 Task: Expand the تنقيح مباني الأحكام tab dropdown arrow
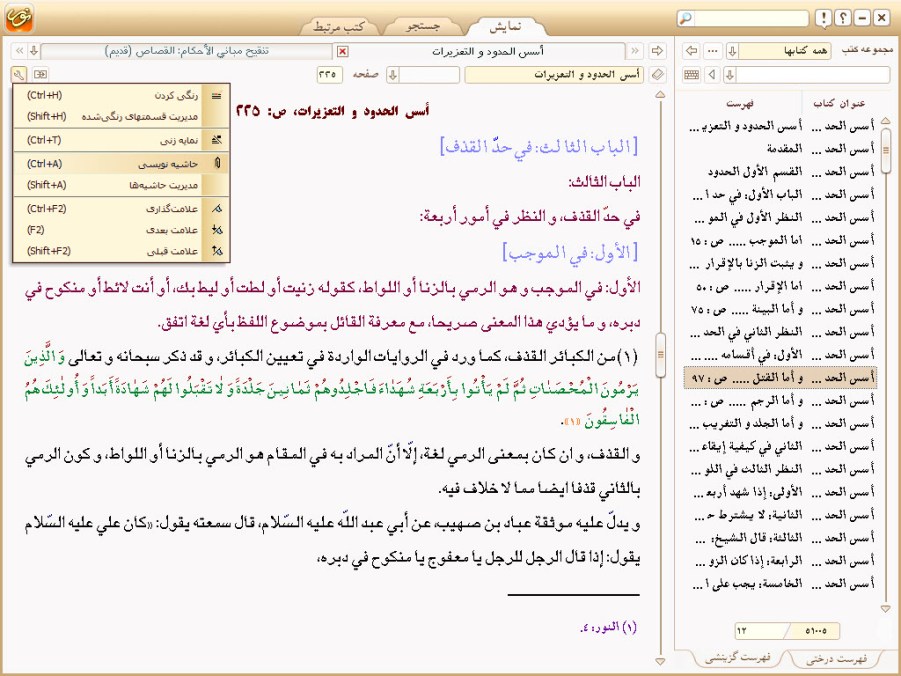pos(33,51)
